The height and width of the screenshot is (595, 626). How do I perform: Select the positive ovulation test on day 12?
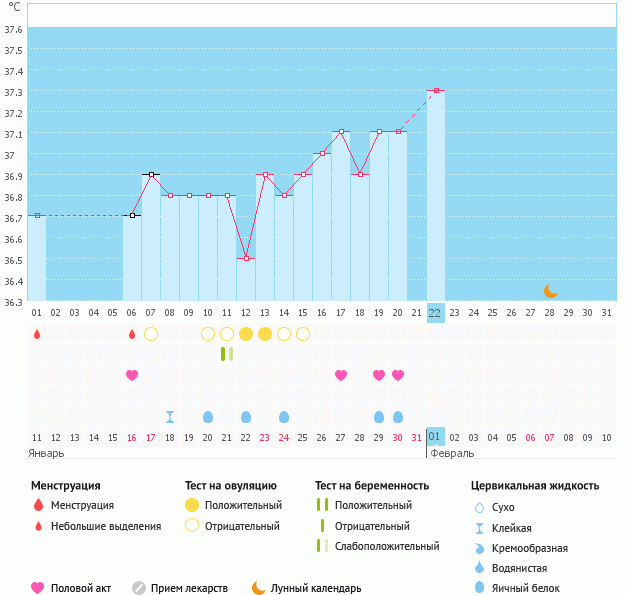click(x=246, y=334)
